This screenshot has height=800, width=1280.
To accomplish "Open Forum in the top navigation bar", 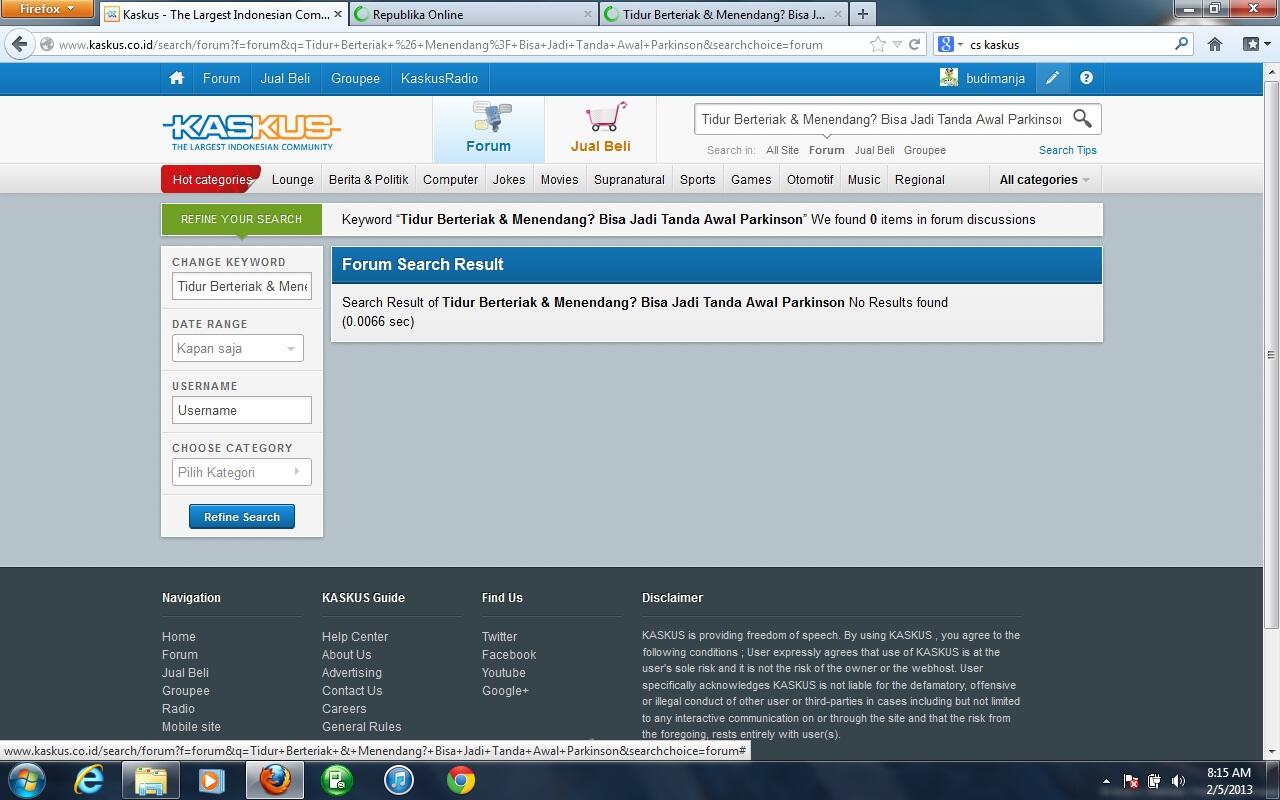I will [221, 78].
